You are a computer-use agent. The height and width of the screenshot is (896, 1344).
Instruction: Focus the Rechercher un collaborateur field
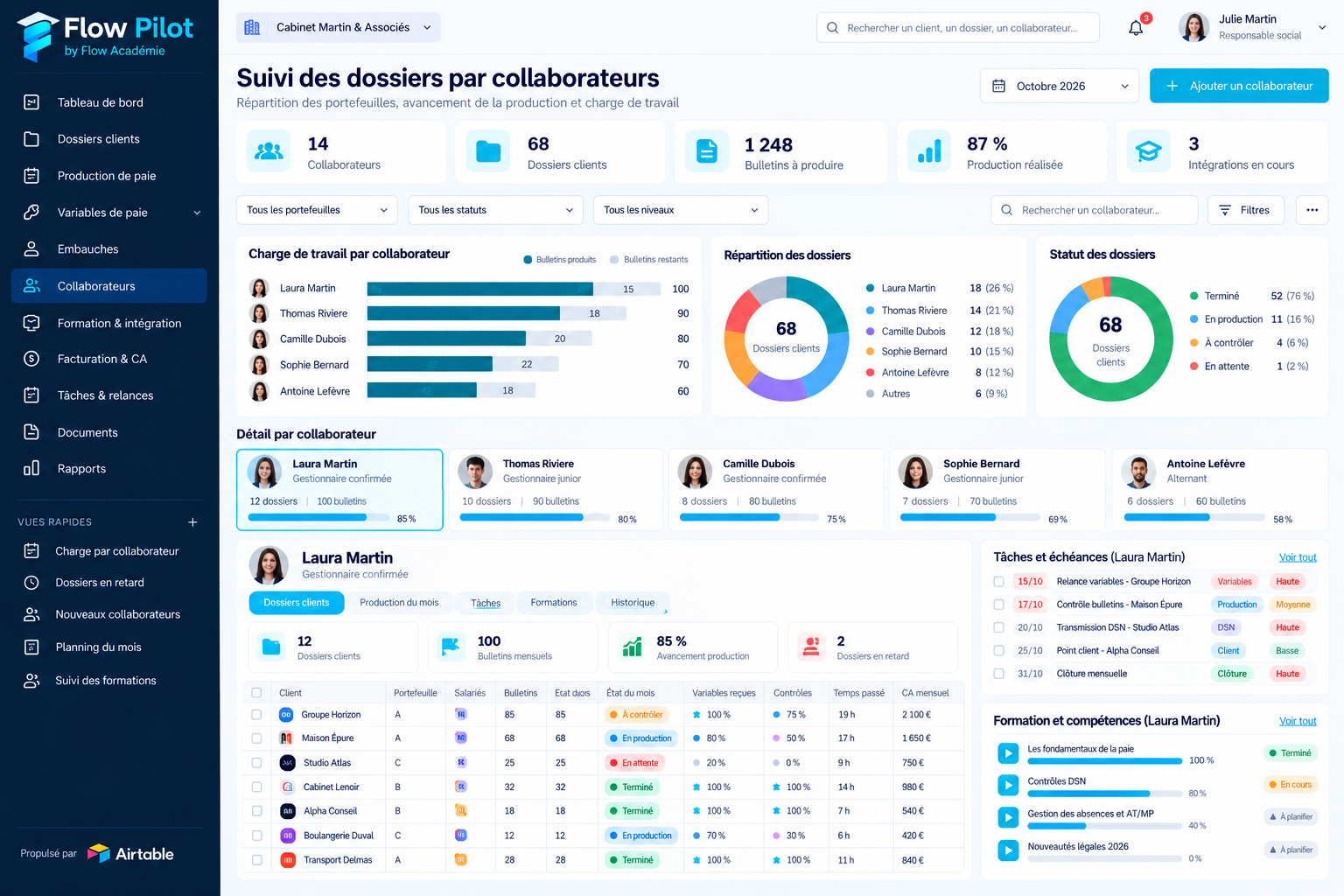click(1095, 210)
